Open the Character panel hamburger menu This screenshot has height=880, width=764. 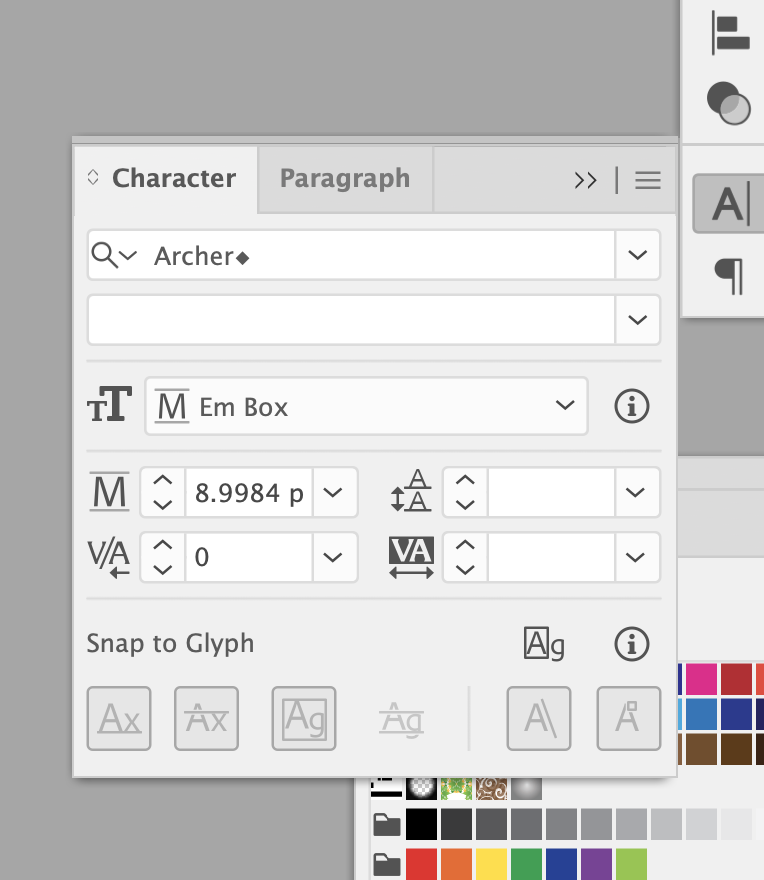(x=648, y=180)
